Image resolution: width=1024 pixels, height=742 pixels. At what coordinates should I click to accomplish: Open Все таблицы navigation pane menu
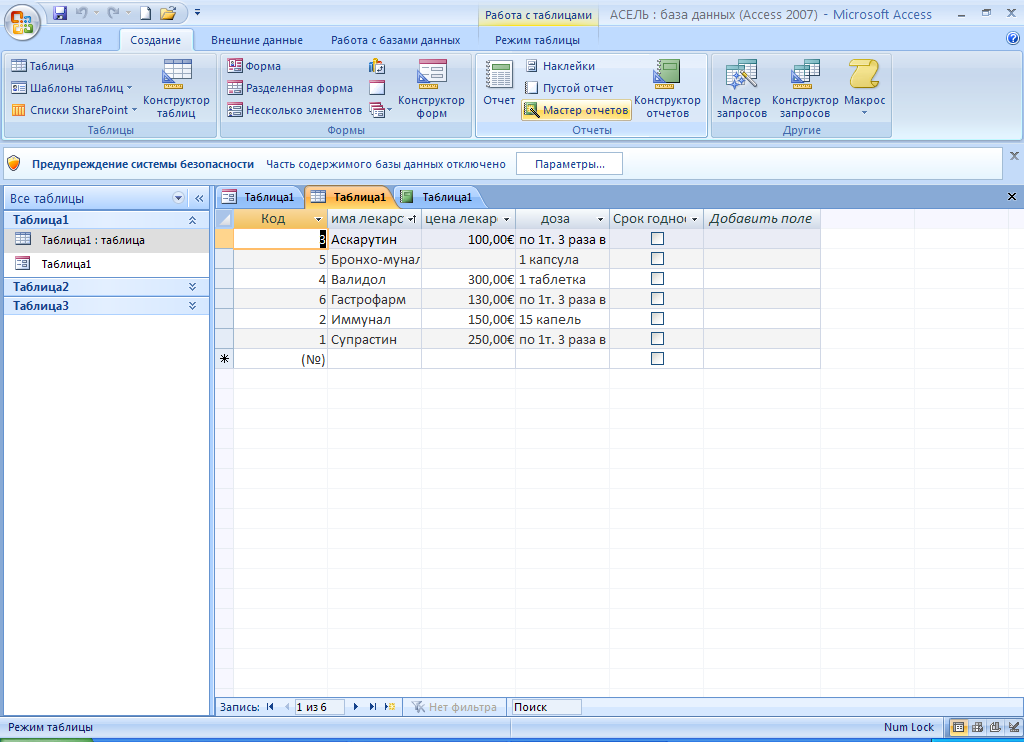(x=178, y=198)
